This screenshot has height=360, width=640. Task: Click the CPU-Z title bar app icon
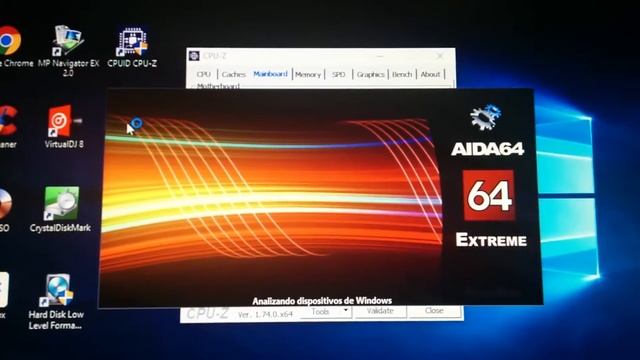click(x=194, y=56)
